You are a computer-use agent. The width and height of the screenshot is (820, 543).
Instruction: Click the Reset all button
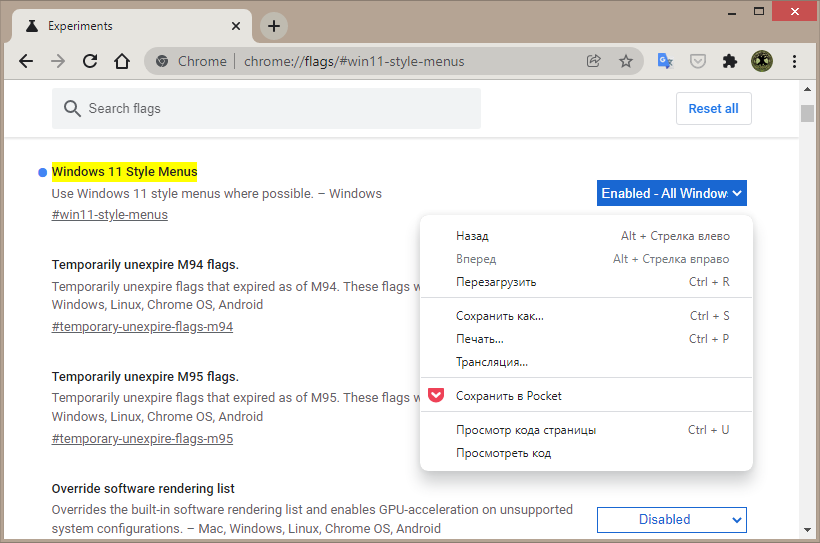point(713,108)
